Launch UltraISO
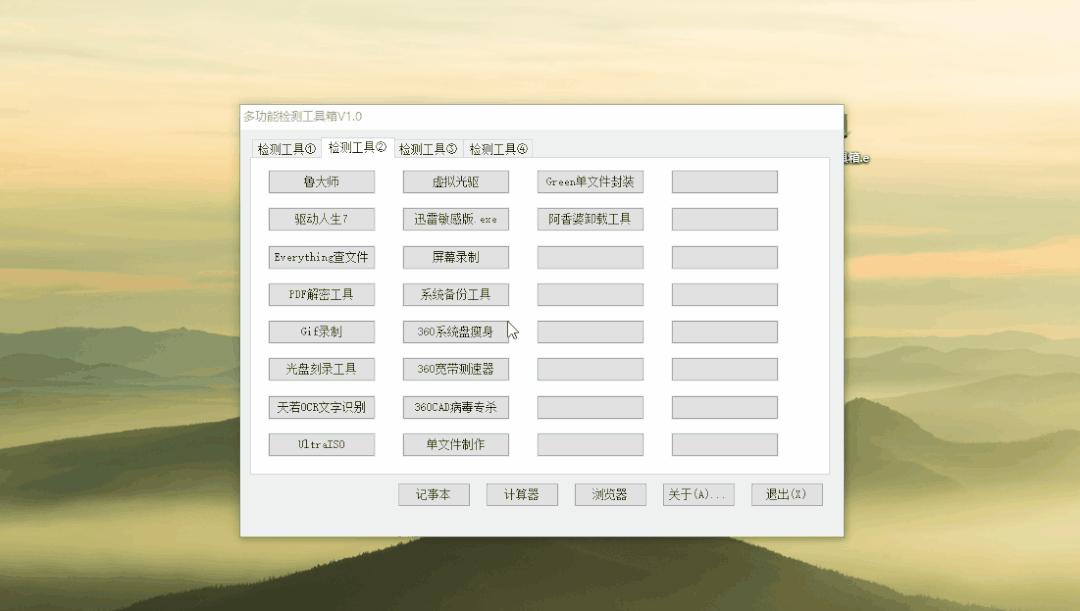1080x611 pixels. (320, 444)
